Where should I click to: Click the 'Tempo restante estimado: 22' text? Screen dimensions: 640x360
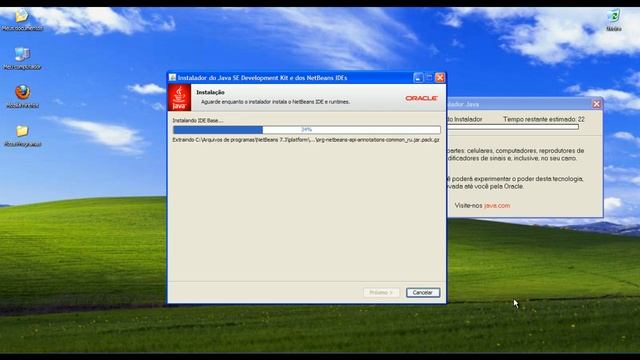click(x=544, y=119)
